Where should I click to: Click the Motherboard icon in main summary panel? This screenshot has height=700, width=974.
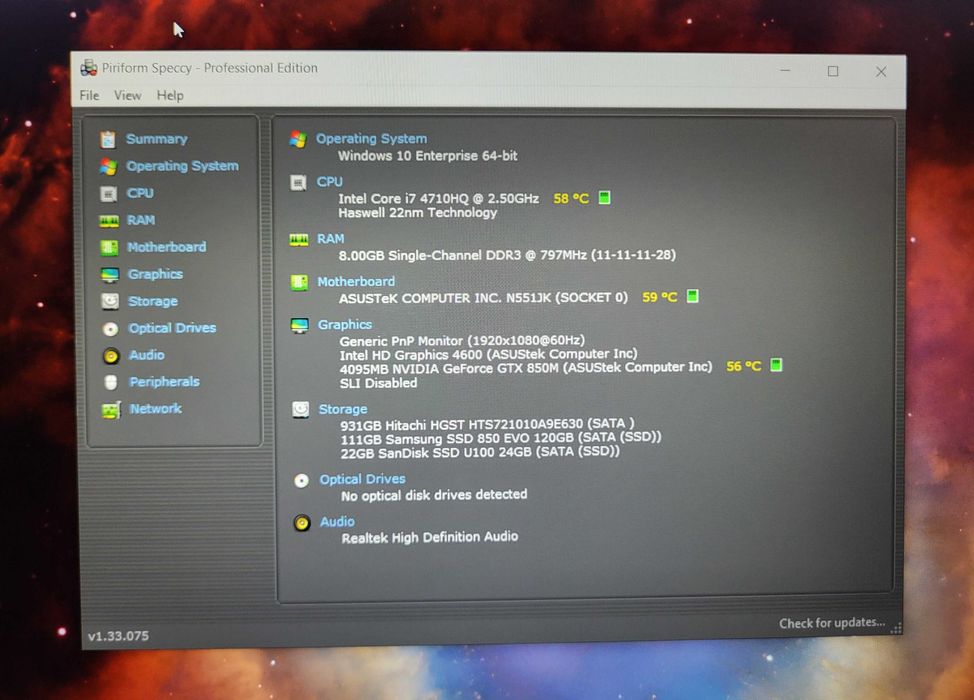tap(299, 283)
